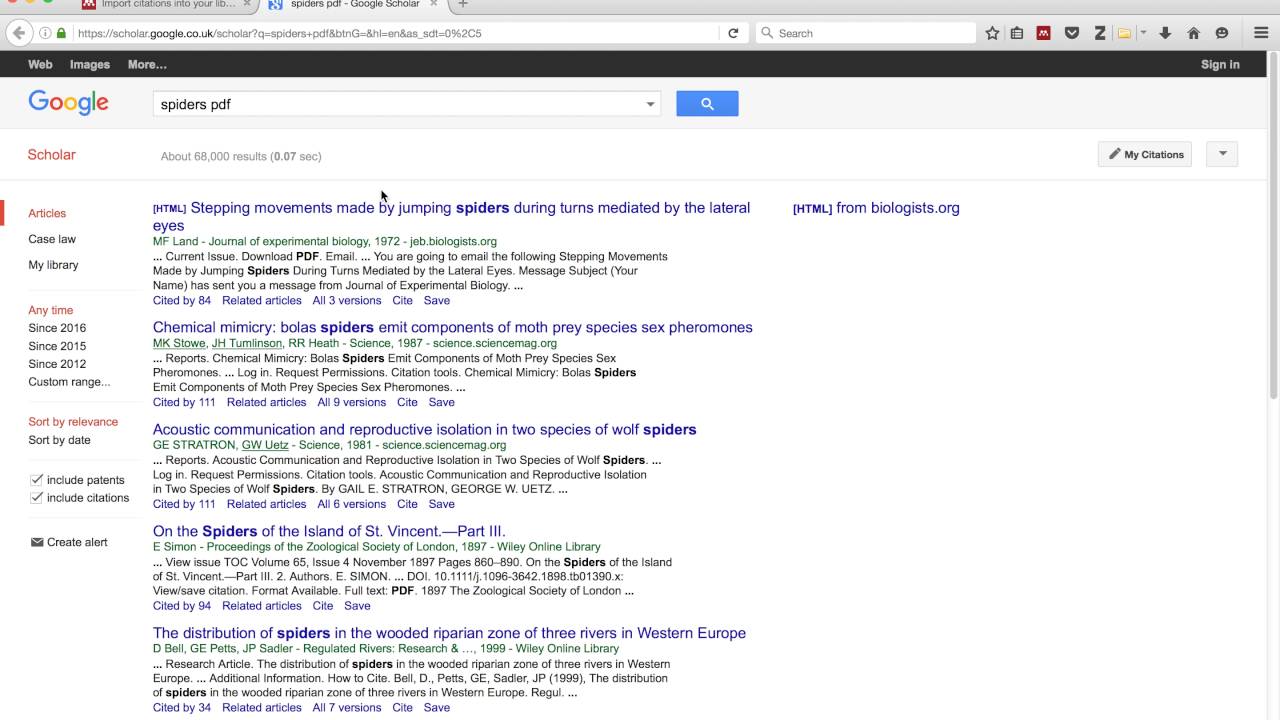
Task: Switch to the 'Import citations into your lib...' tab
Action: [x=166, y=4]
